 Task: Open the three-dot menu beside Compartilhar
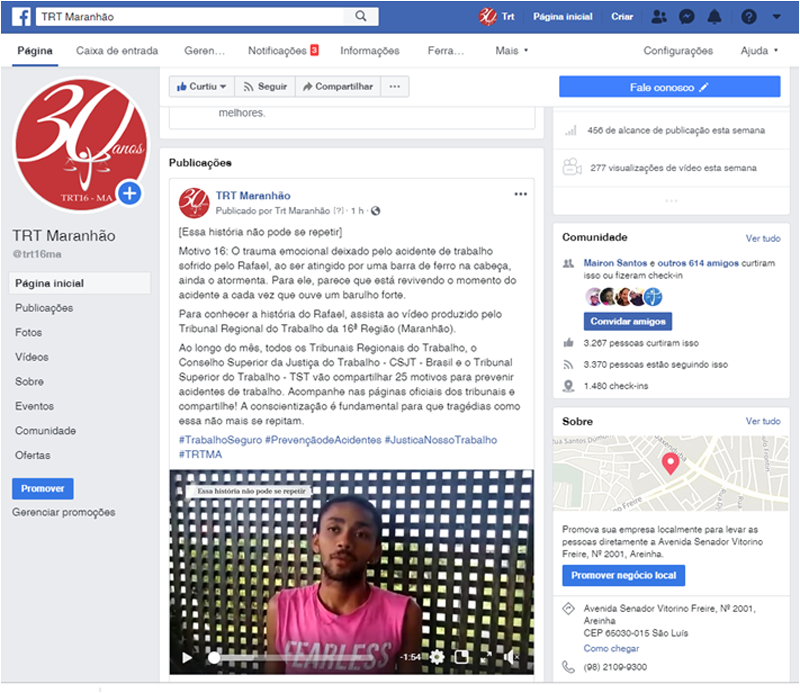(394, 87)
